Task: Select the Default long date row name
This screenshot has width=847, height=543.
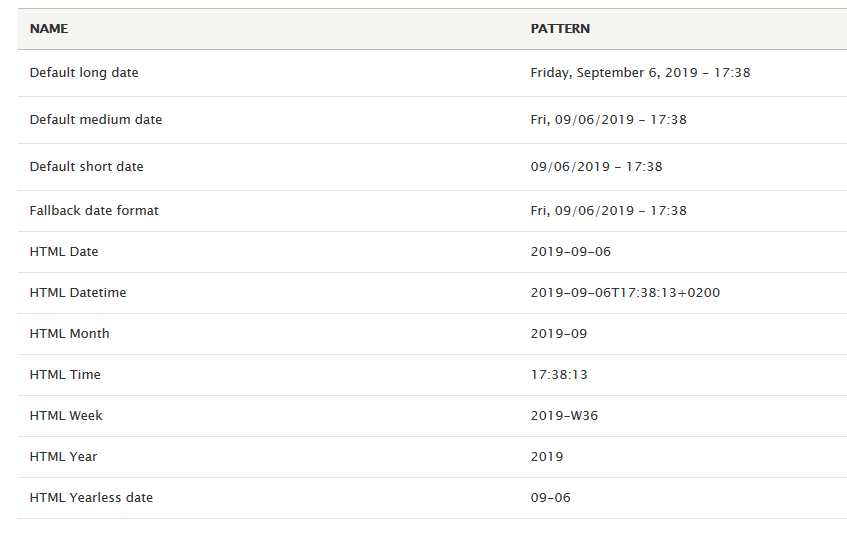Action: [84, 73]
